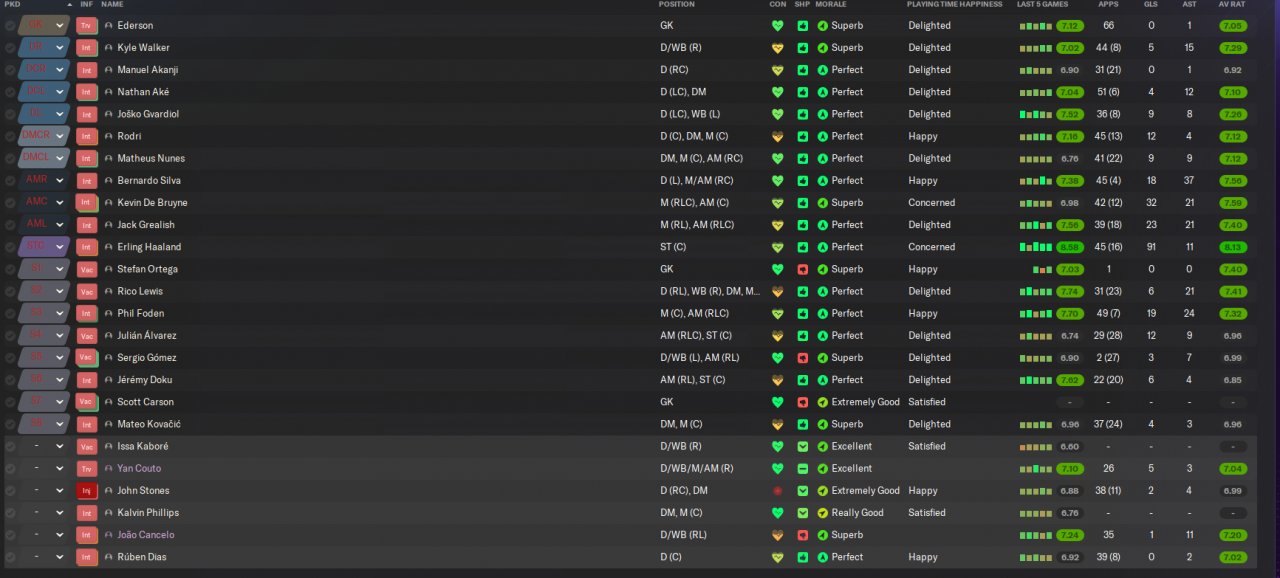The image size is (1280, 578).
Task: Open the position dropdown for Rúben Dias
Action: point(43,557)
